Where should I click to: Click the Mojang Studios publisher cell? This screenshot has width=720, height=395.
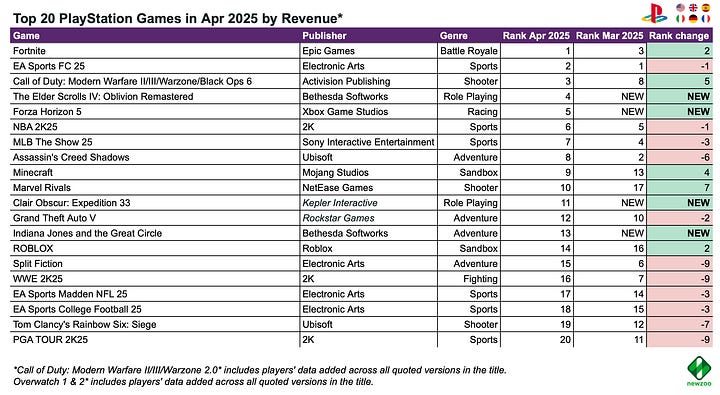click(x=368, y=172)
